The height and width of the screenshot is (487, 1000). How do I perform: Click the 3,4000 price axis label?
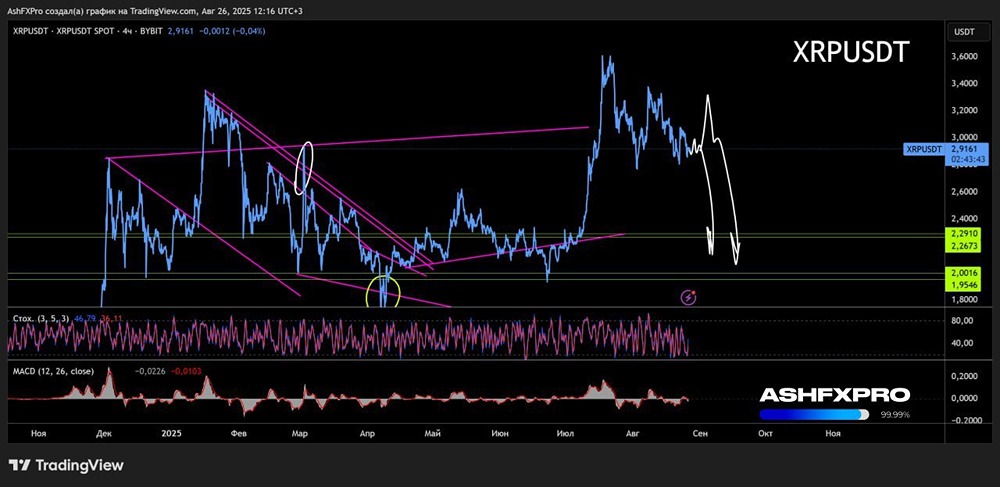(x=964, y=84)
